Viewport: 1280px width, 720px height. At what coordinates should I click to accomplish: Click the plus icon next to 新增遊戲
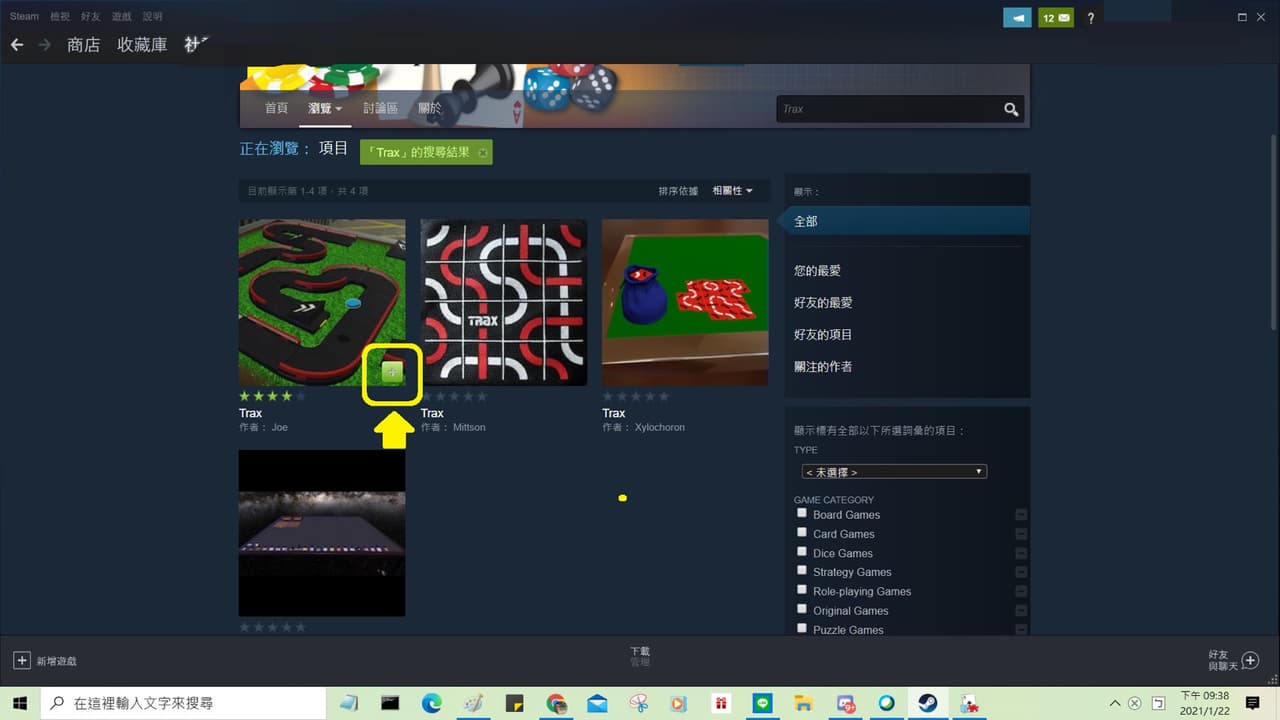coord(21,660)
